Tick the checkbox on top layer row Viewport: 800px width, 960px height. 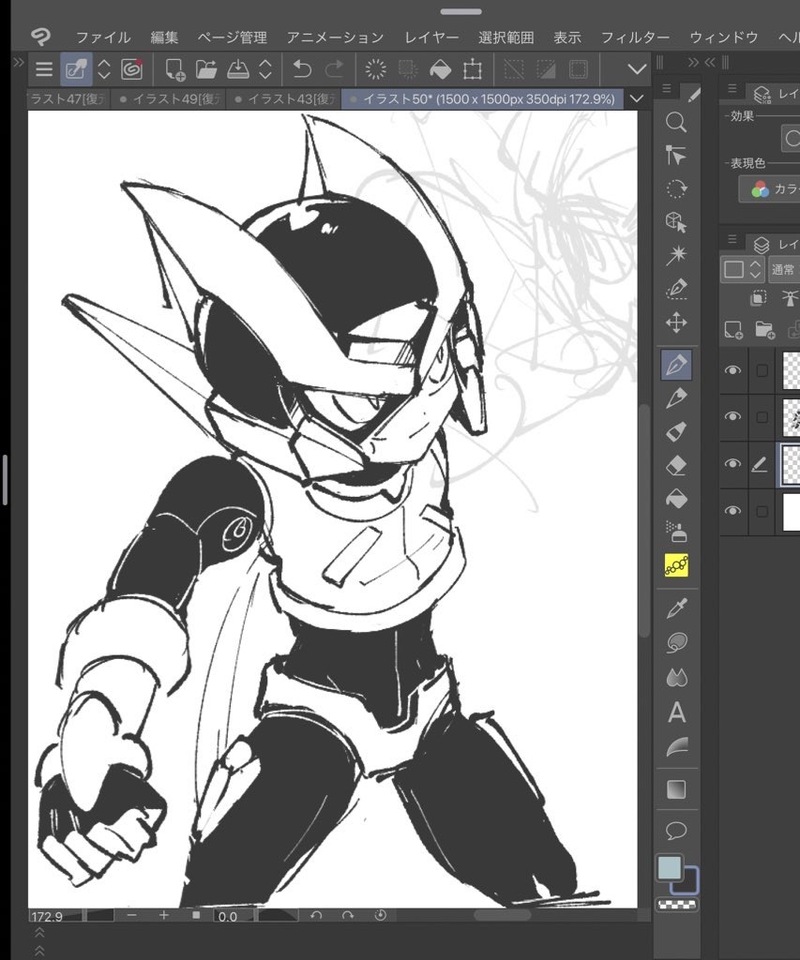click(x=762, y=370)
